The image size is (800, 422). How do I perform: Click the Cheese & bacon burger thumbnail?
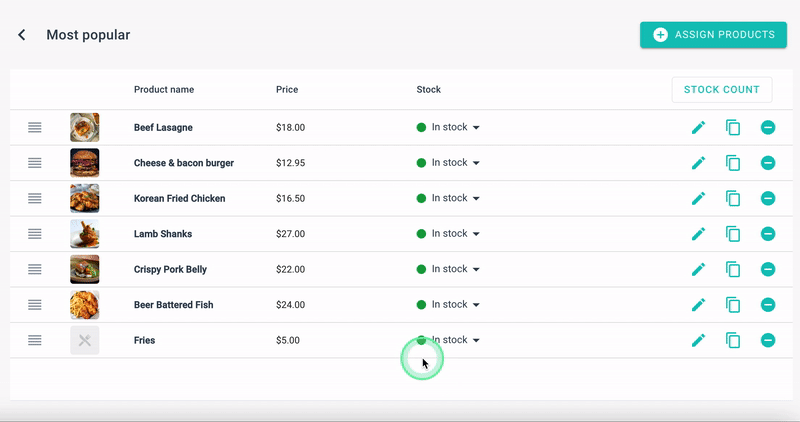point(85,163)
